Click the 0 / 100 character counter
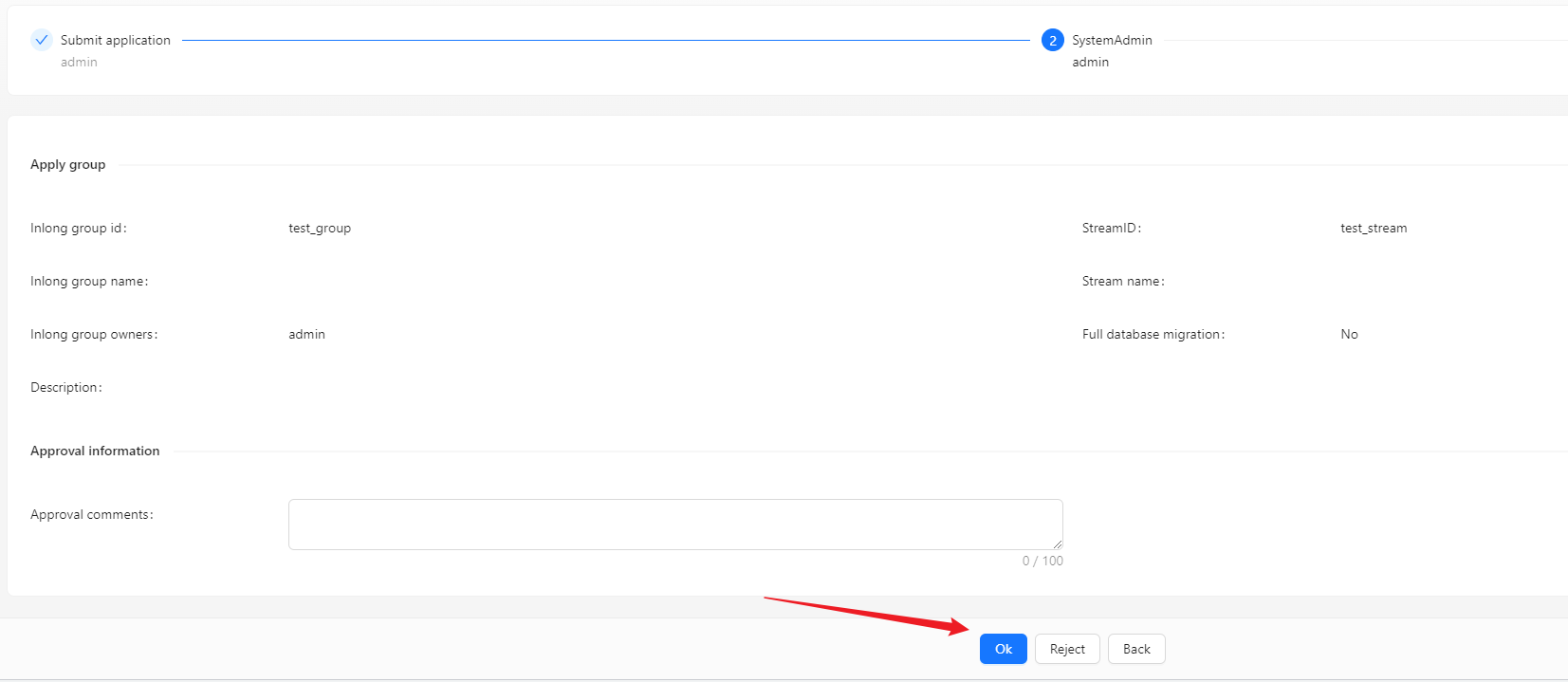 tap(1042, 561)
